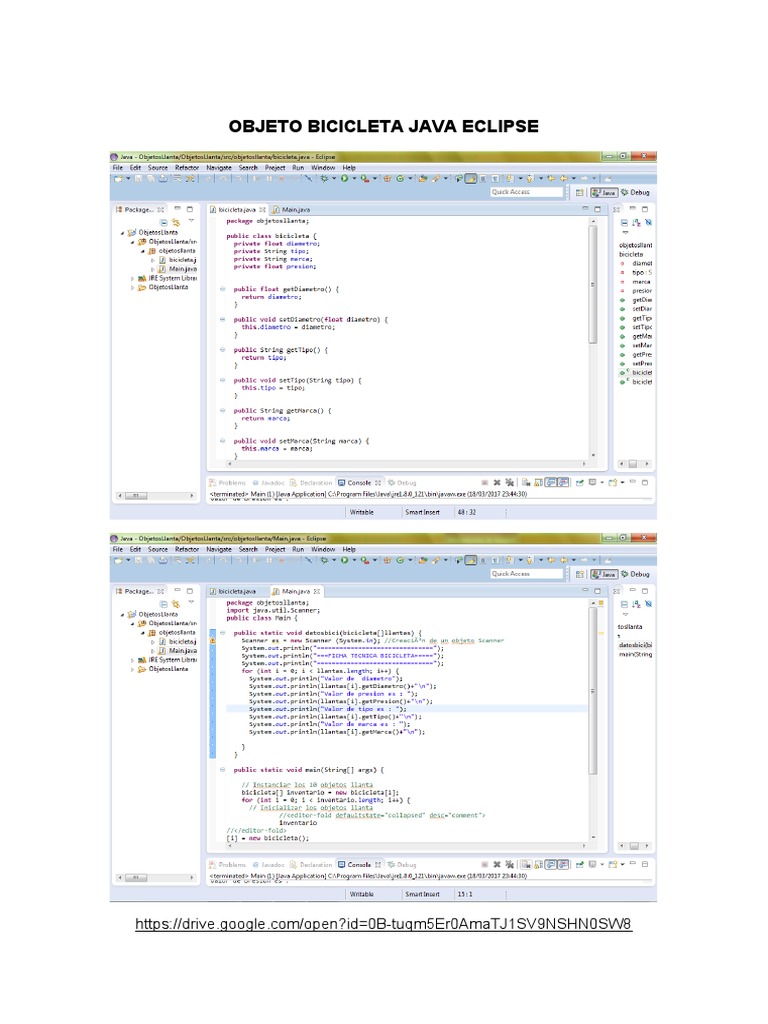Click the green Run button in upper Eclipse toolbar
Screen dimensions: 768x1024
pyautogui.click(x=343, y=179)
